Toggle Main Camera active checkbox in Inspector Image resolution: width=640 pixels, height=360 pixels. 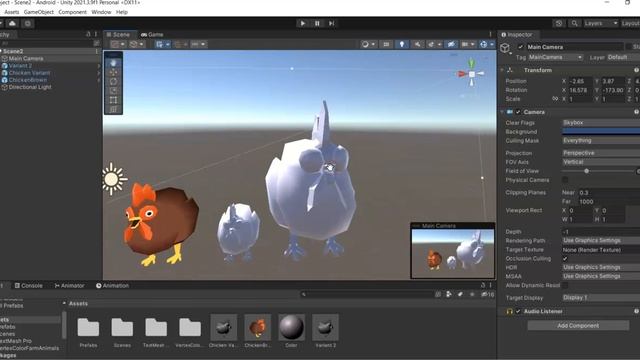[x=520, y=47]
